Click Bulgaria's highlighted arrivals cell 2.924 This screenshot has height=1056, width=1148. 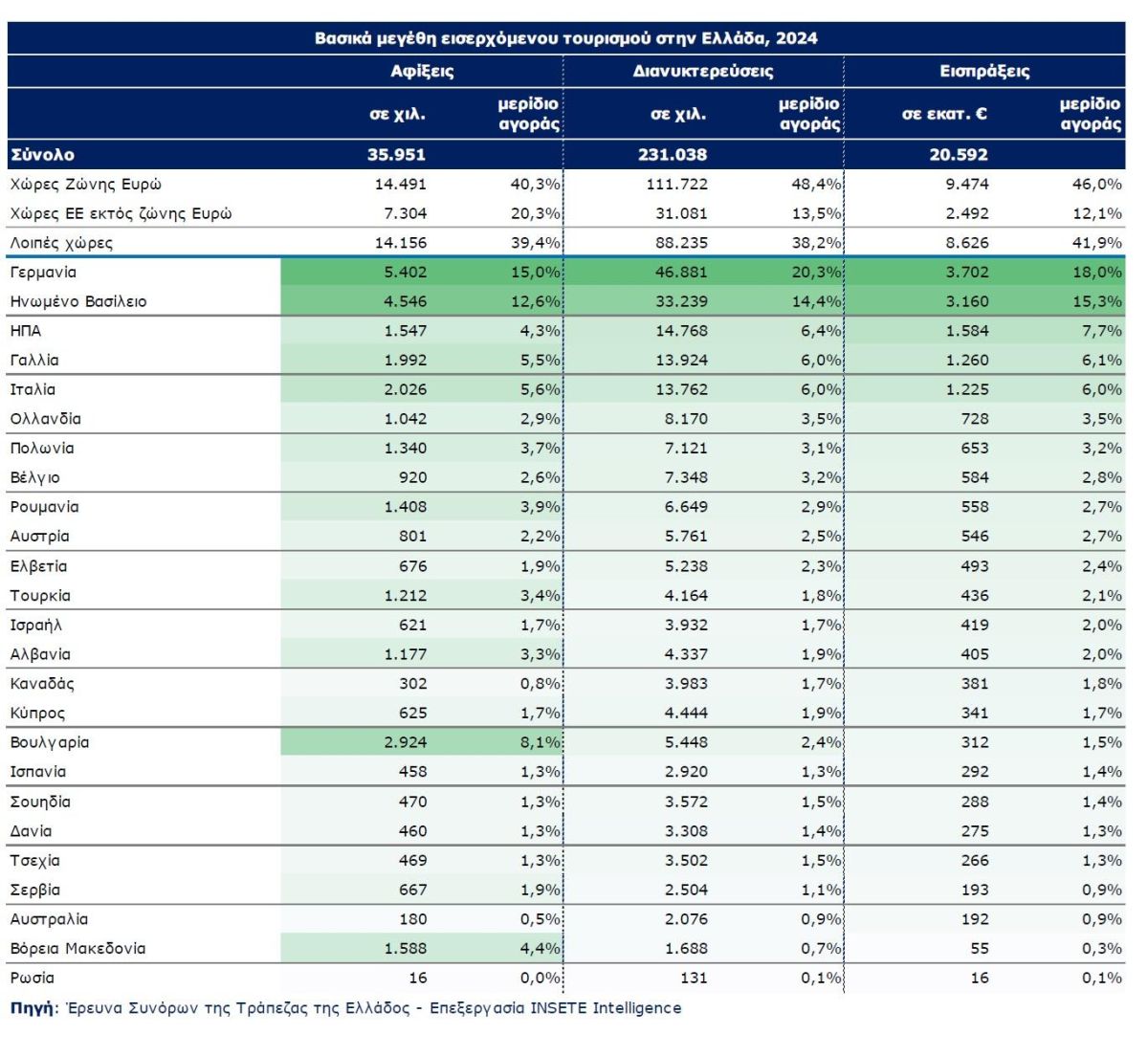[x=405, y=742]
